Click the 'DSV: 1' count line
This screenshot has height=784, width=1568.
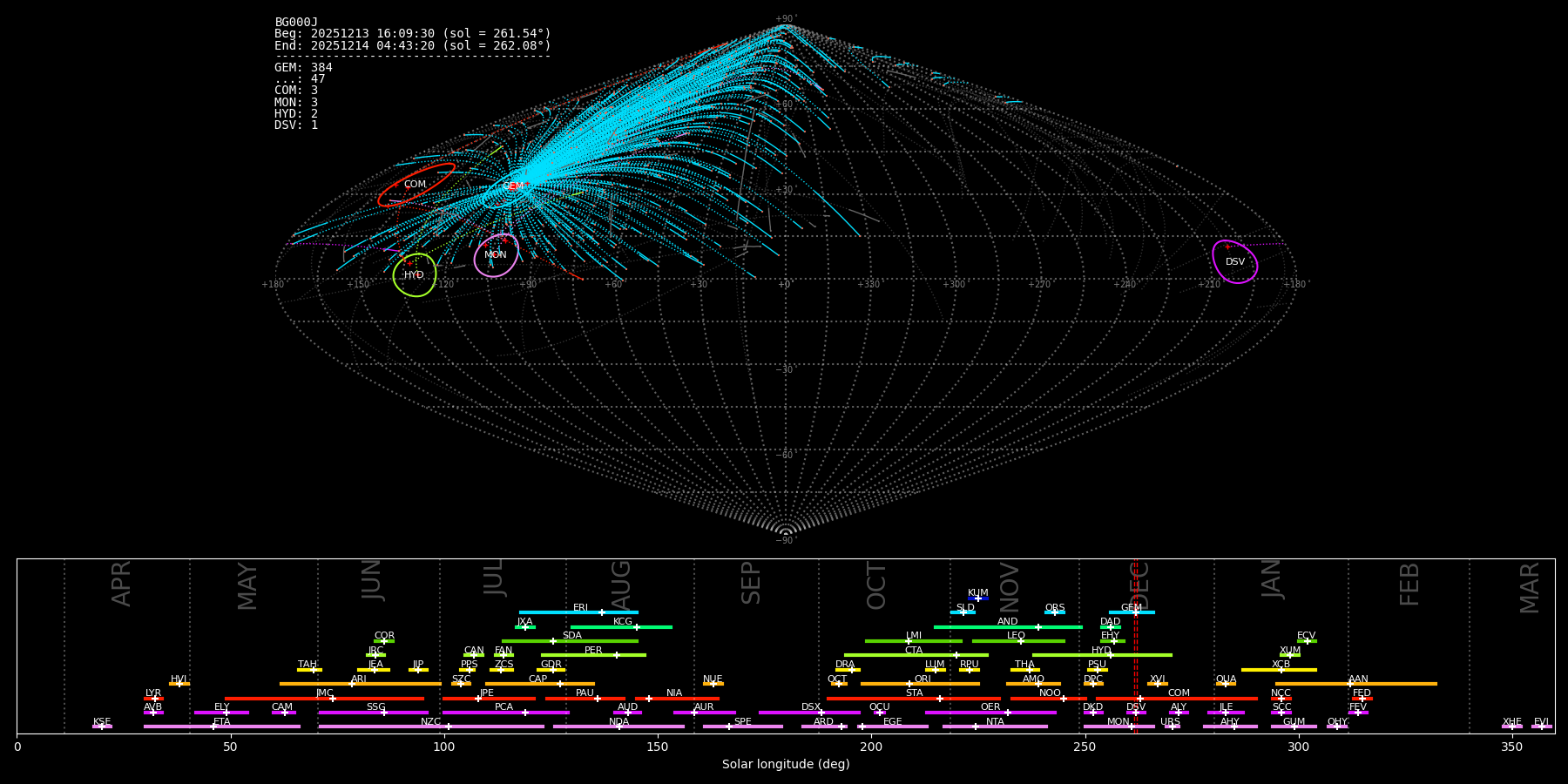tap(296, 125)
